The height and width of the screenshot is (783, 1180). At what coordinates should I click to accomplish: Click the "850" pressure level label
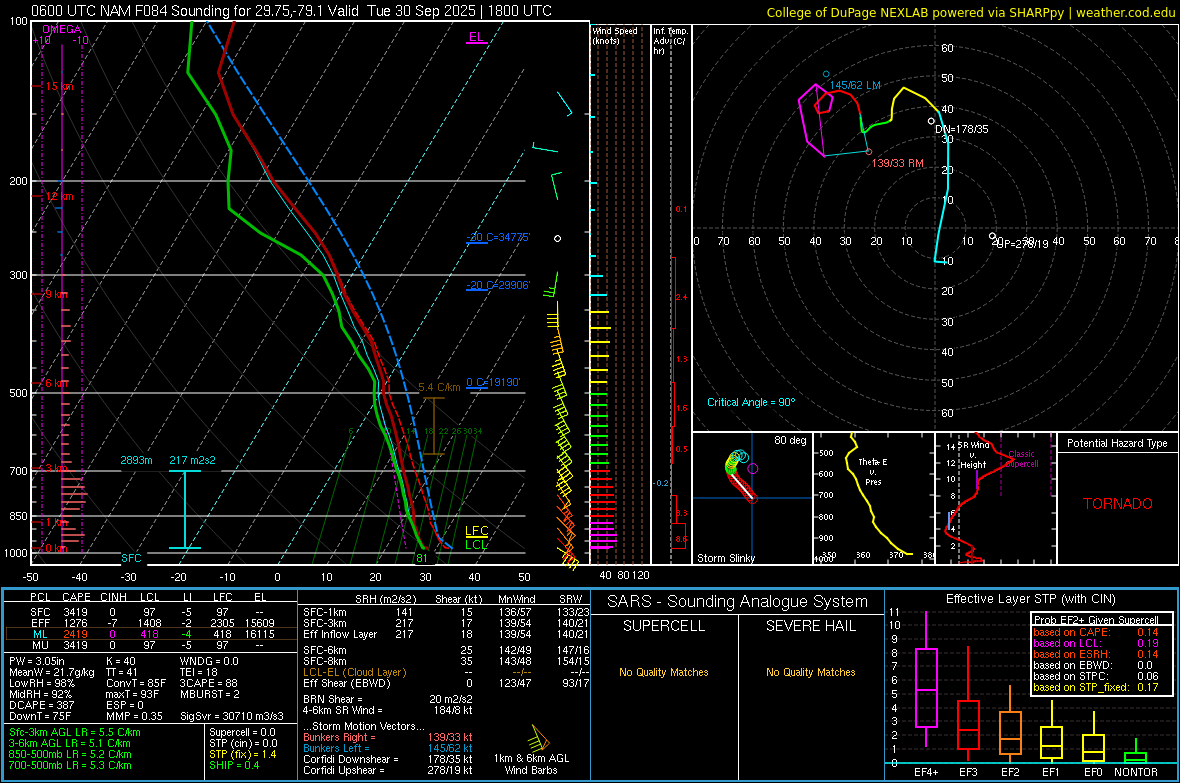(x=18, y=516)
